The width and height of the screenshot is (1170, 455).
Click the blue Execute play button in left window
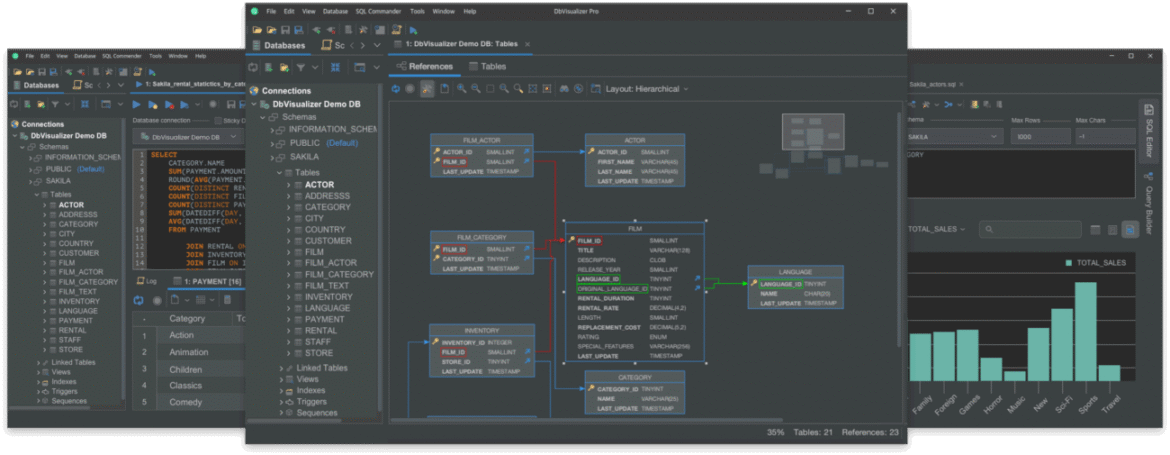(137, 104)
